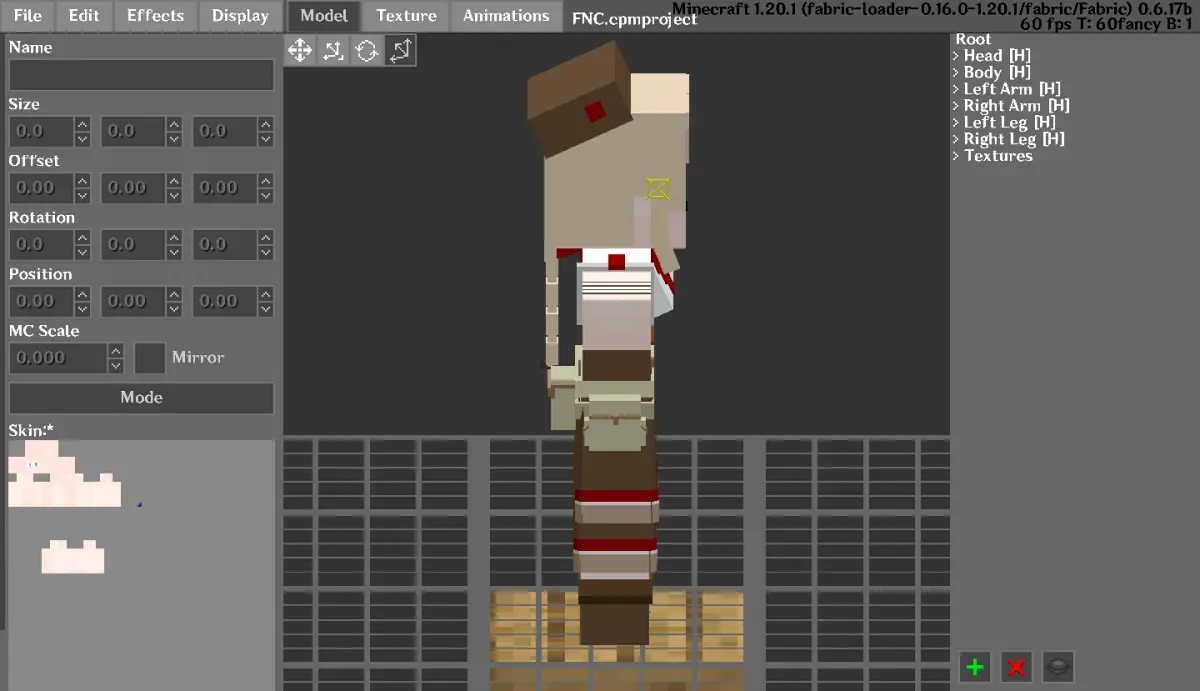Click the green plus add-part button
1200x691 pixels.
click(x=975, y=667)
